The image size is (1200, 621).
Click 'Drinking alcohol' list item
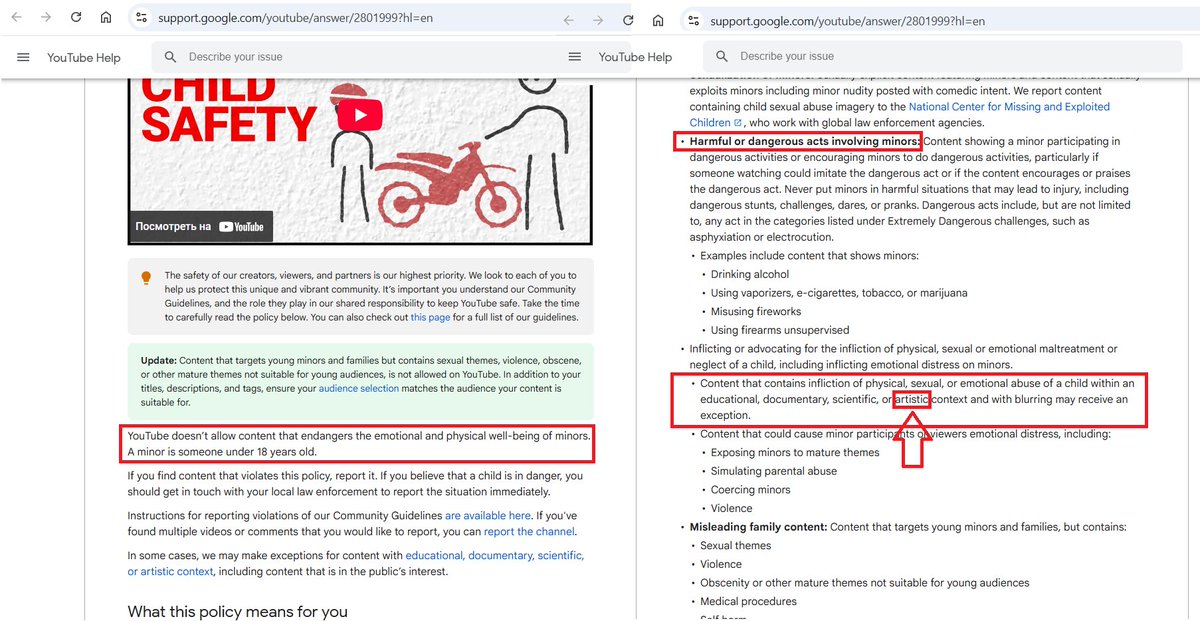click(x=750, y=274)
